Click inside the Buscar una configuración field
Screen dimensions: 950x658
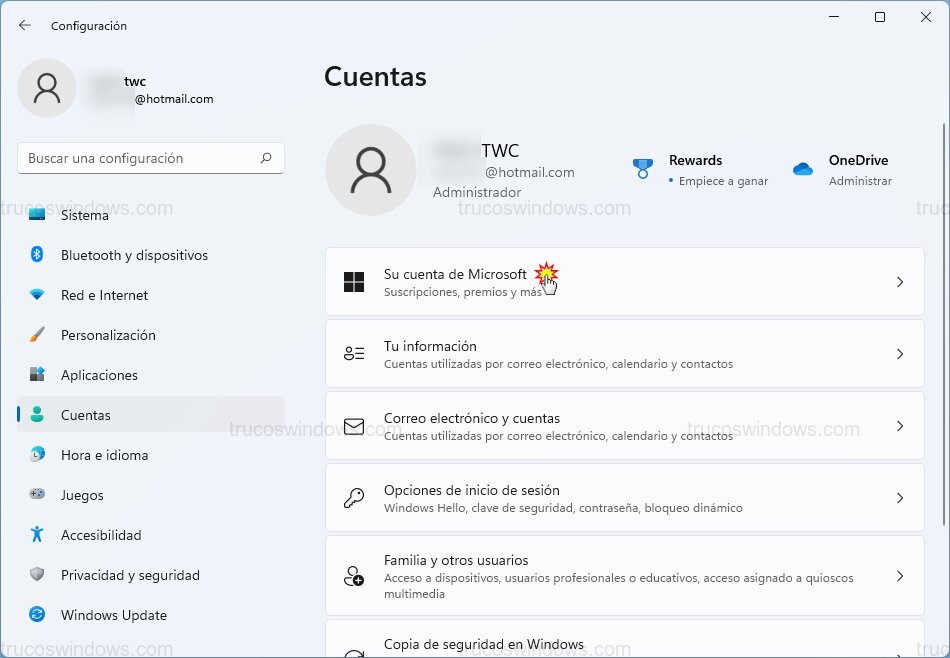[150, 158]
